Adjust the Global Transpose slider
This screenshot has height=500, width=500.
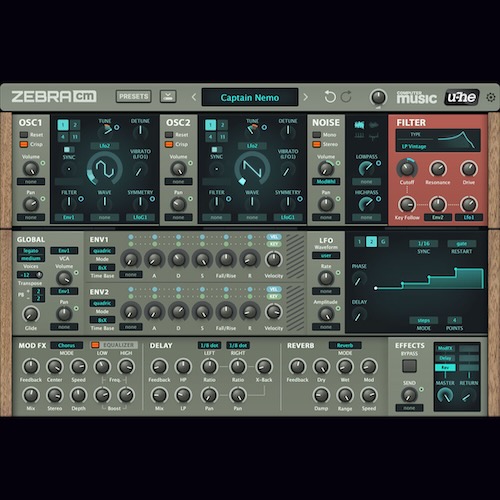coord(30,275)
